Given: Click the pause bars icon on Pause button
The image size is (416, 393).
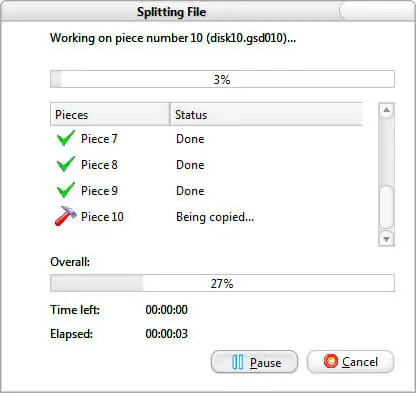Looking at the screenshot, I should (237, 362).
